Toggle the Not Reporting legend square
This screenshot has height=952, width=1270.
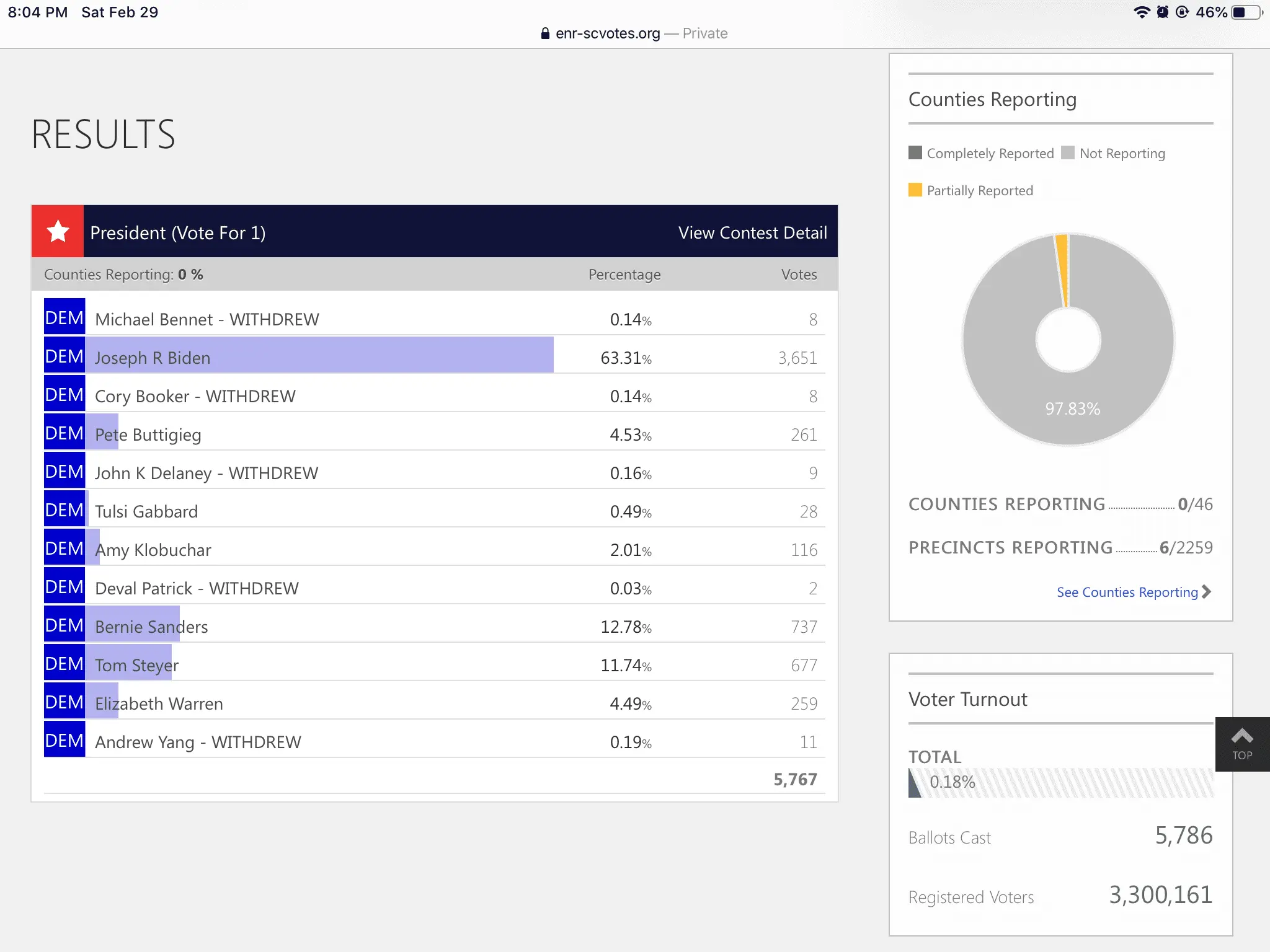(1068, 153)
